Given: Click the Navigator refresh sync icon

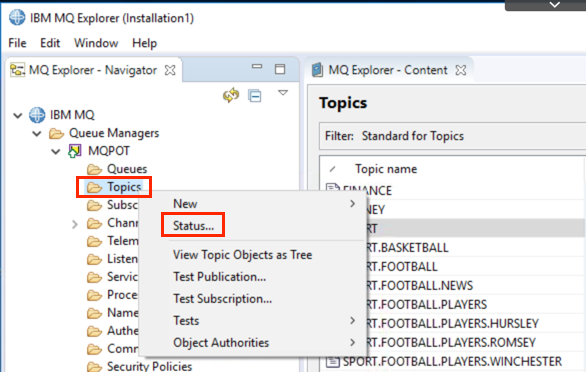Looking at the screenshot, I should (231, 95).
